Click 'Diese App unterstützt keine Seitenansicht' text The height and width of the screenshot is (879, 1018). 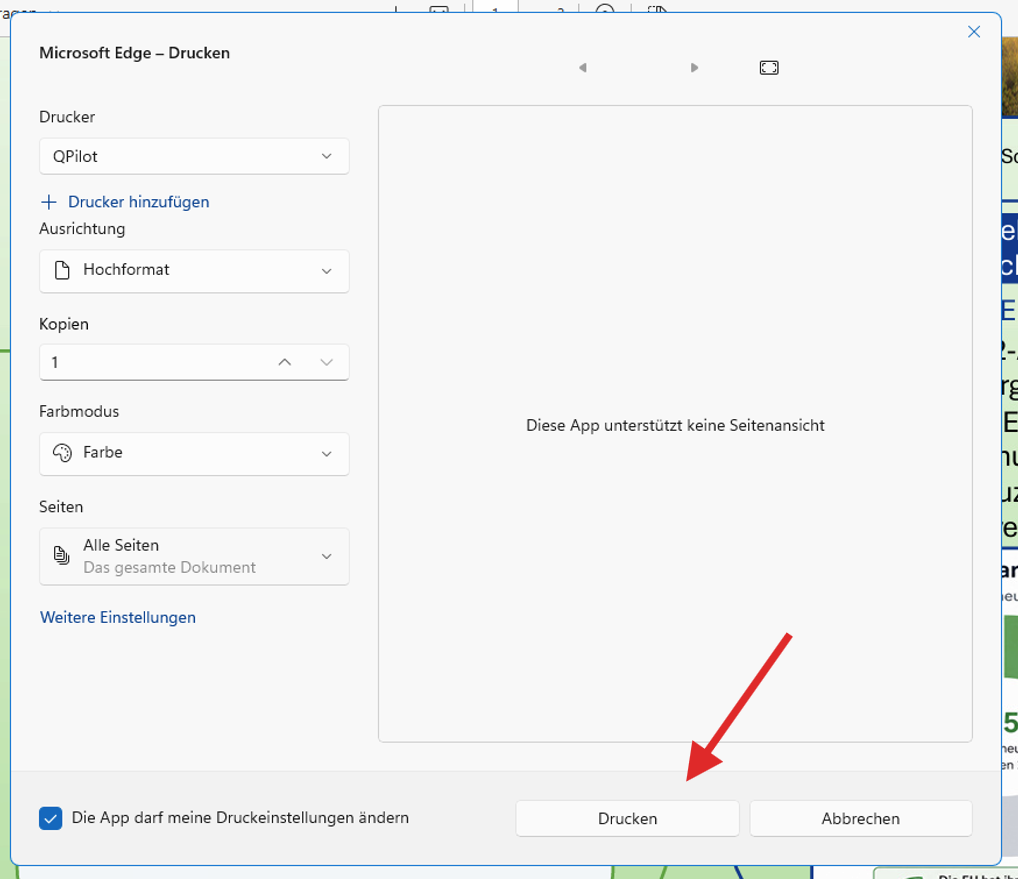[675, 426]
